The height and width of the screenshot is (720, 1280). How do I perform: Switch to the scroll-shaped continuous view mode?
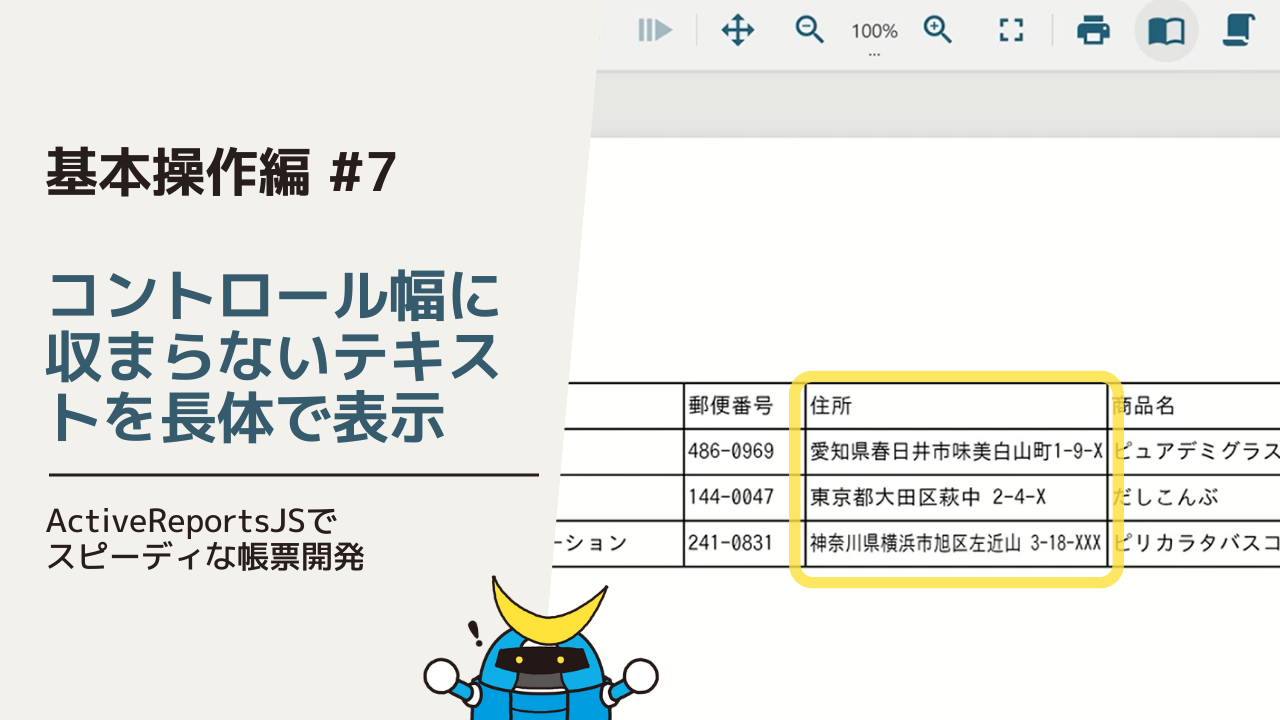(x=1240, y=30)
